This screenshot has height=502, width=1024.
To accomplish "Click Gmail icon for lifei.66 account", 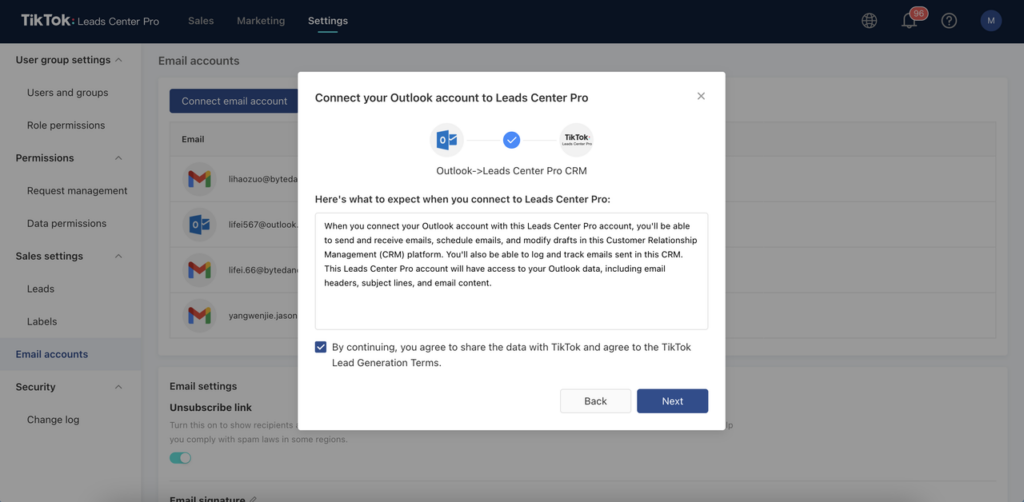I will [199, 270].
